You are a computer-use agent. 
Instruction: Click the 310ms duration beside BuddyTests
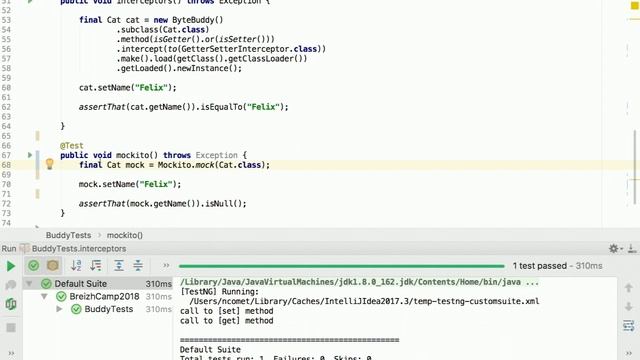158,309
